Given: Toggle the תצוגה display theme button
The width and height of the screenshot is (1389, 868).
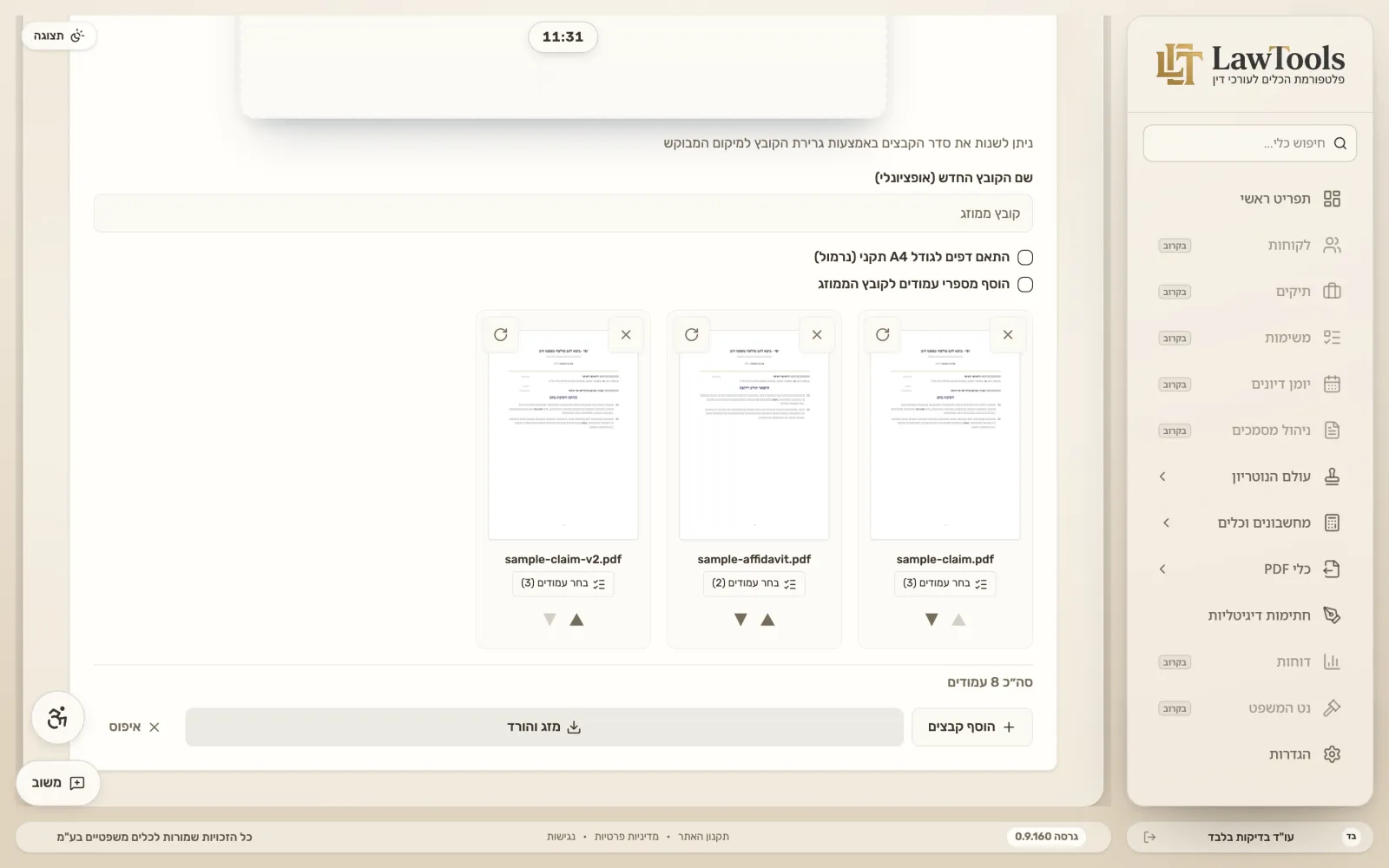Looking at the screenshot, I should [59, 36].
